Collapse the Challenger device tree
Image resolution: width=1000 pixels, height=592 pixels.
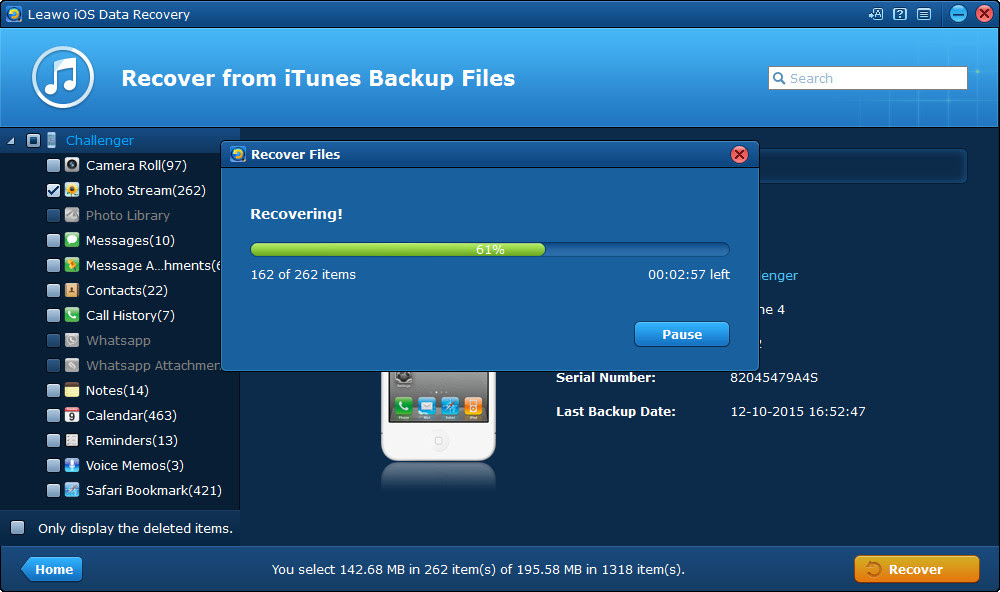coord(11,141)
